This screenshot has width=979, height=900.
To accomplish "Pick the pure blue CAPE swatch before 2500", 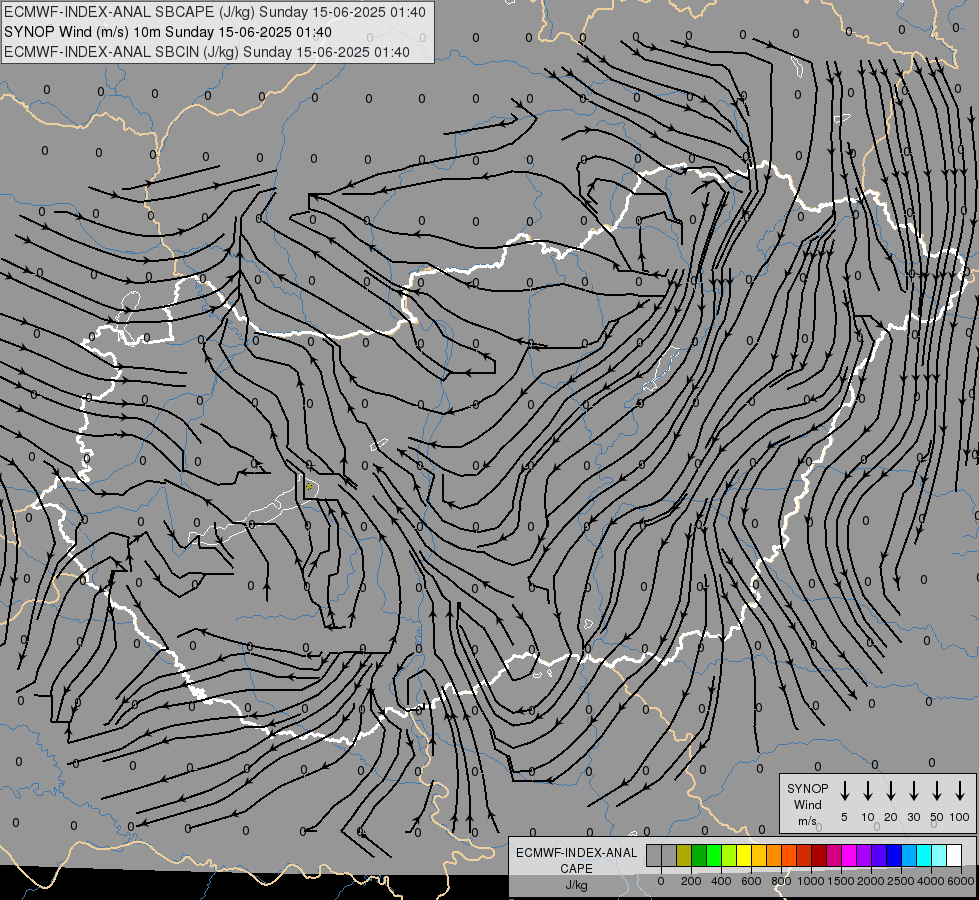I will [893, 855].
